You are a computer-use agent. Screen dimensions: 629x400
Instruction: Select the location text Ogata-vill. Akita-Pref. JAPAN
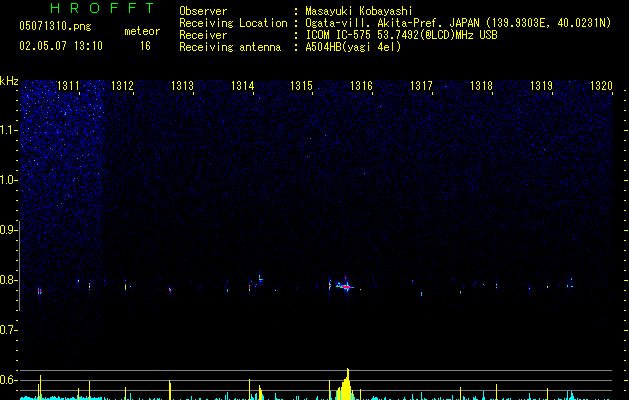click(x=394, y=23)
